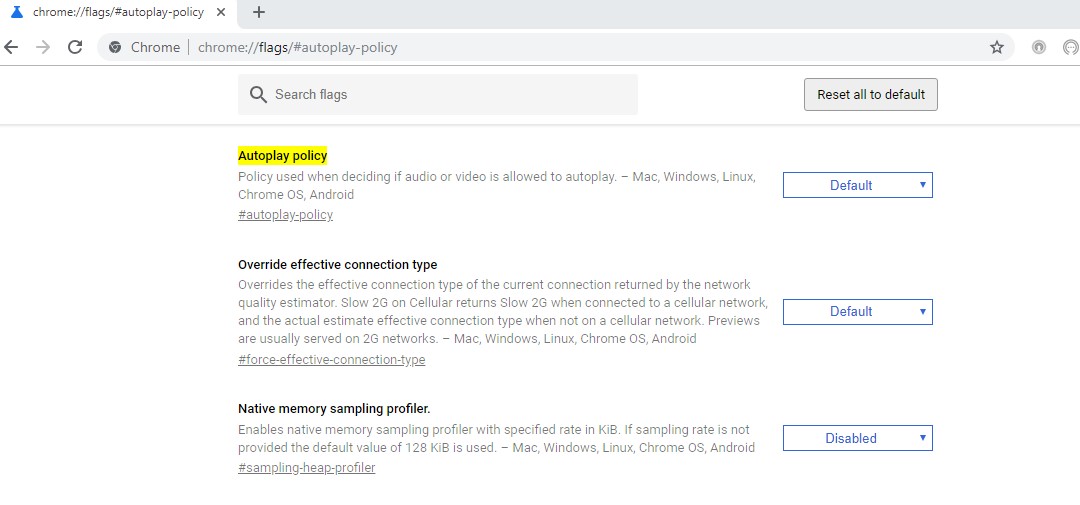Click the magnifier icon in Search flags box
The width and height of the screenshot is (1080, 505).
click(x=258, y=95)
